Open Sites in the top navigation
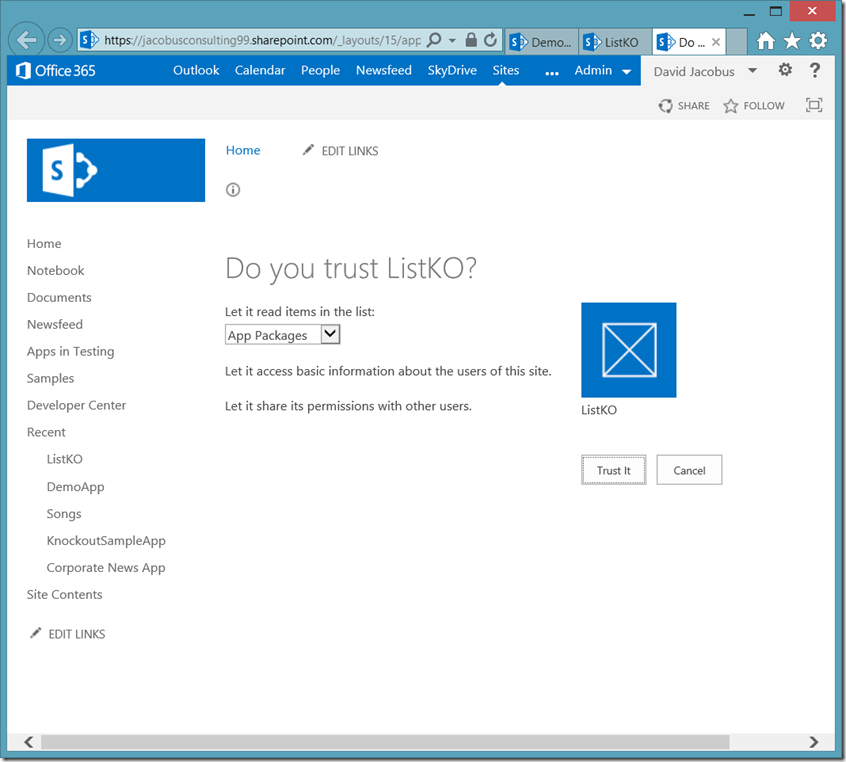The image size is (846, 762). (x=506, y=70)
